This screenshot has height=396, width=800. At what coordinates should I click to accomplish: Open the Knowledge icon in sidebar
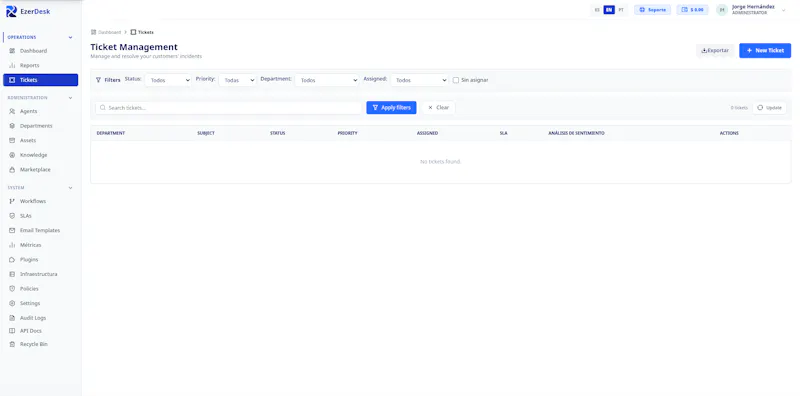[x=12, y=155]
